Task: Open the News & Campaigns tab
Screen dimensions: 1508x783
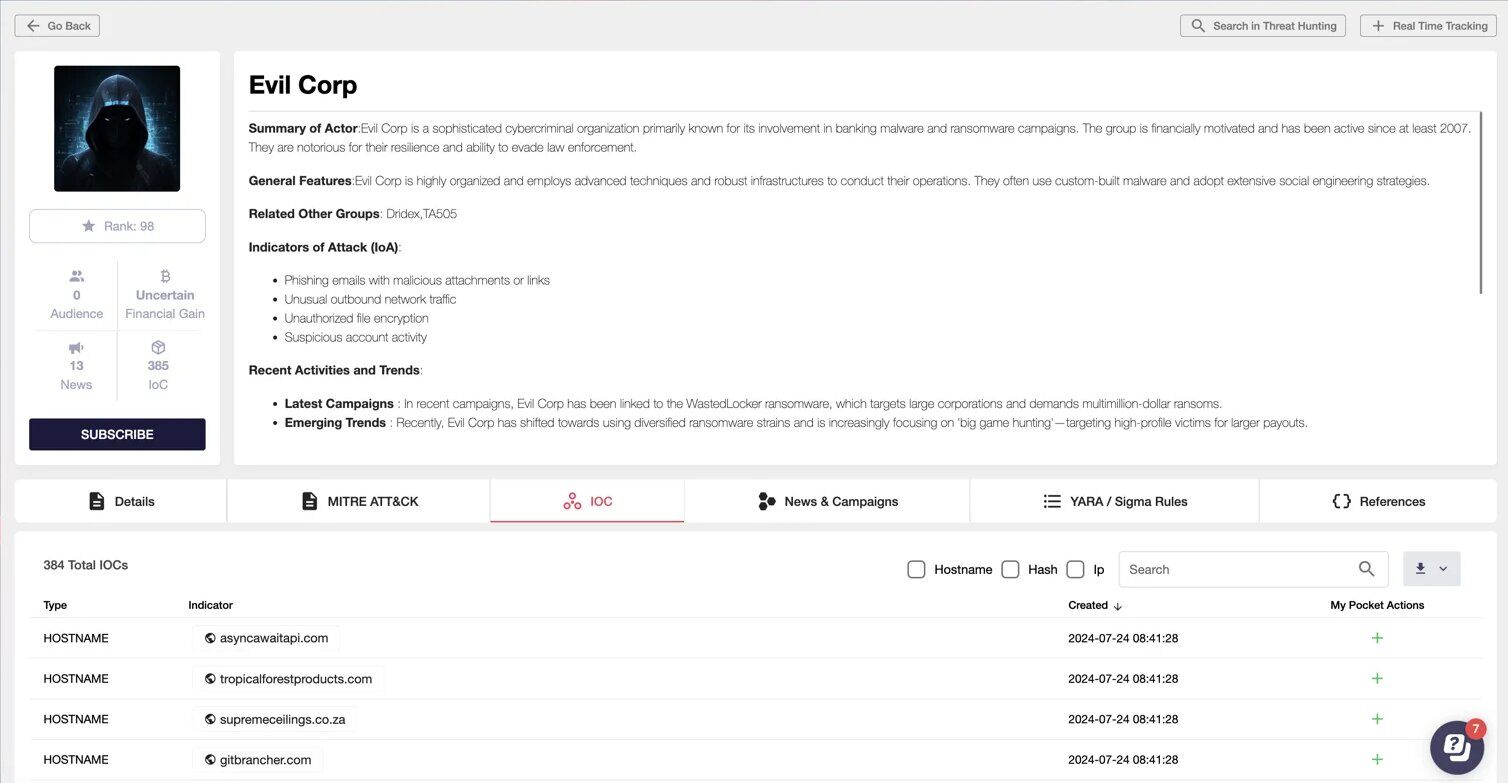Action: [827, 501]
